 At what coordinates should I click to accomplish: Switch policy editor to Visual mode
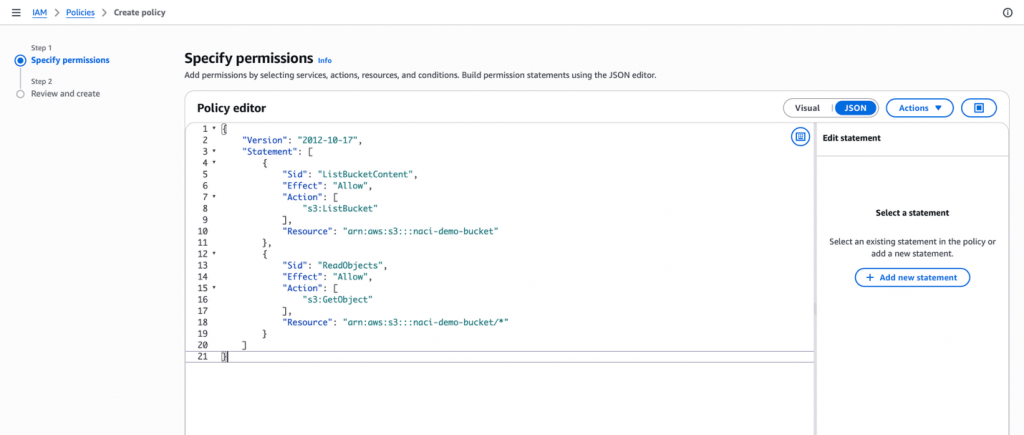(807, 108)
